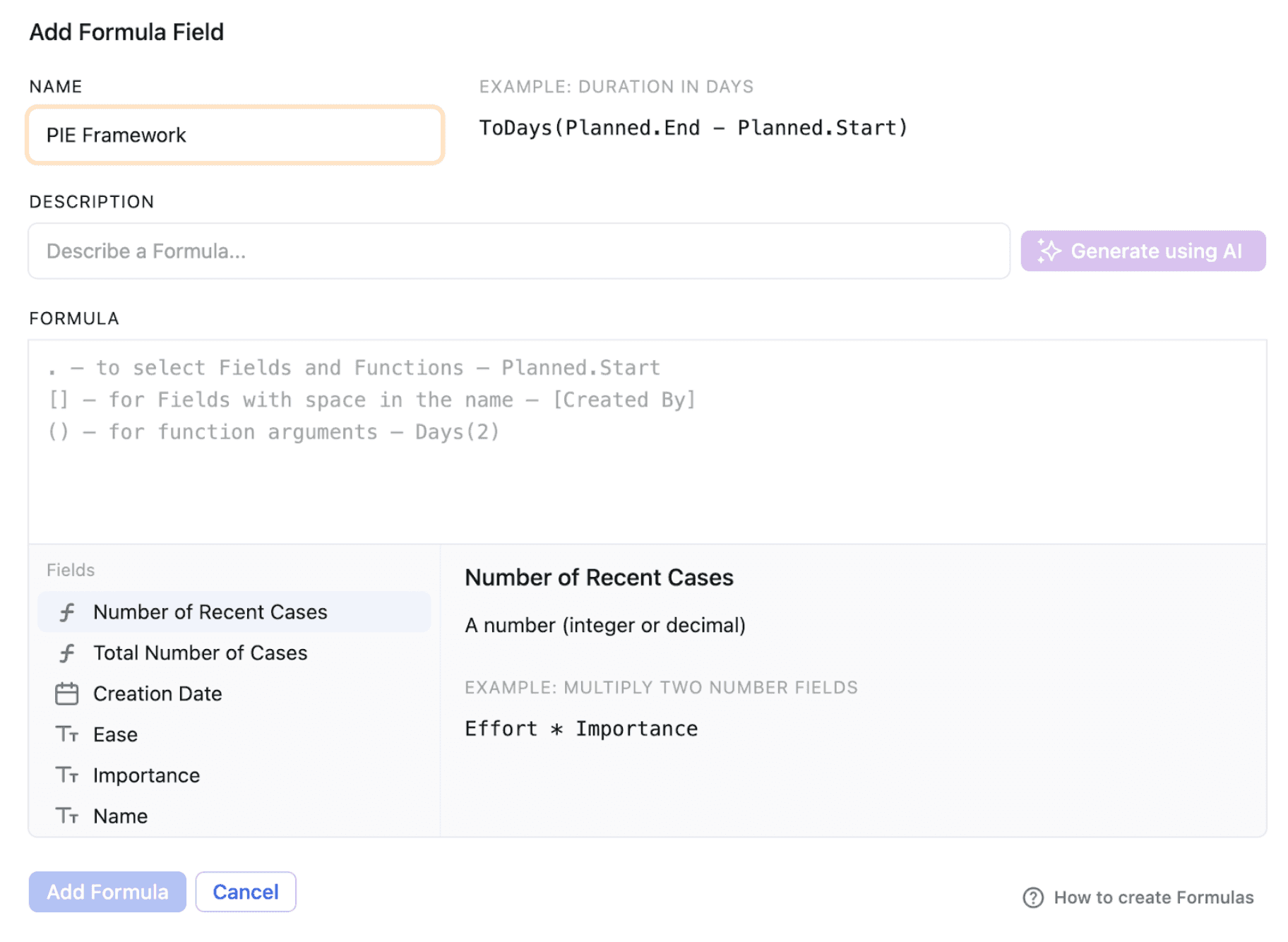The width and height of the screenshot is (1288, 942).
Task: Click the formula icon beside Total Number of Cases
Action: pyautogui.click(x=66, y=652)
